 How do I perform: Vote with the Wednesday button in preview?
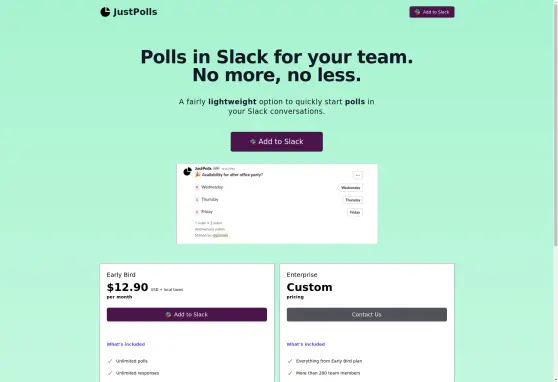click(351, 188)
